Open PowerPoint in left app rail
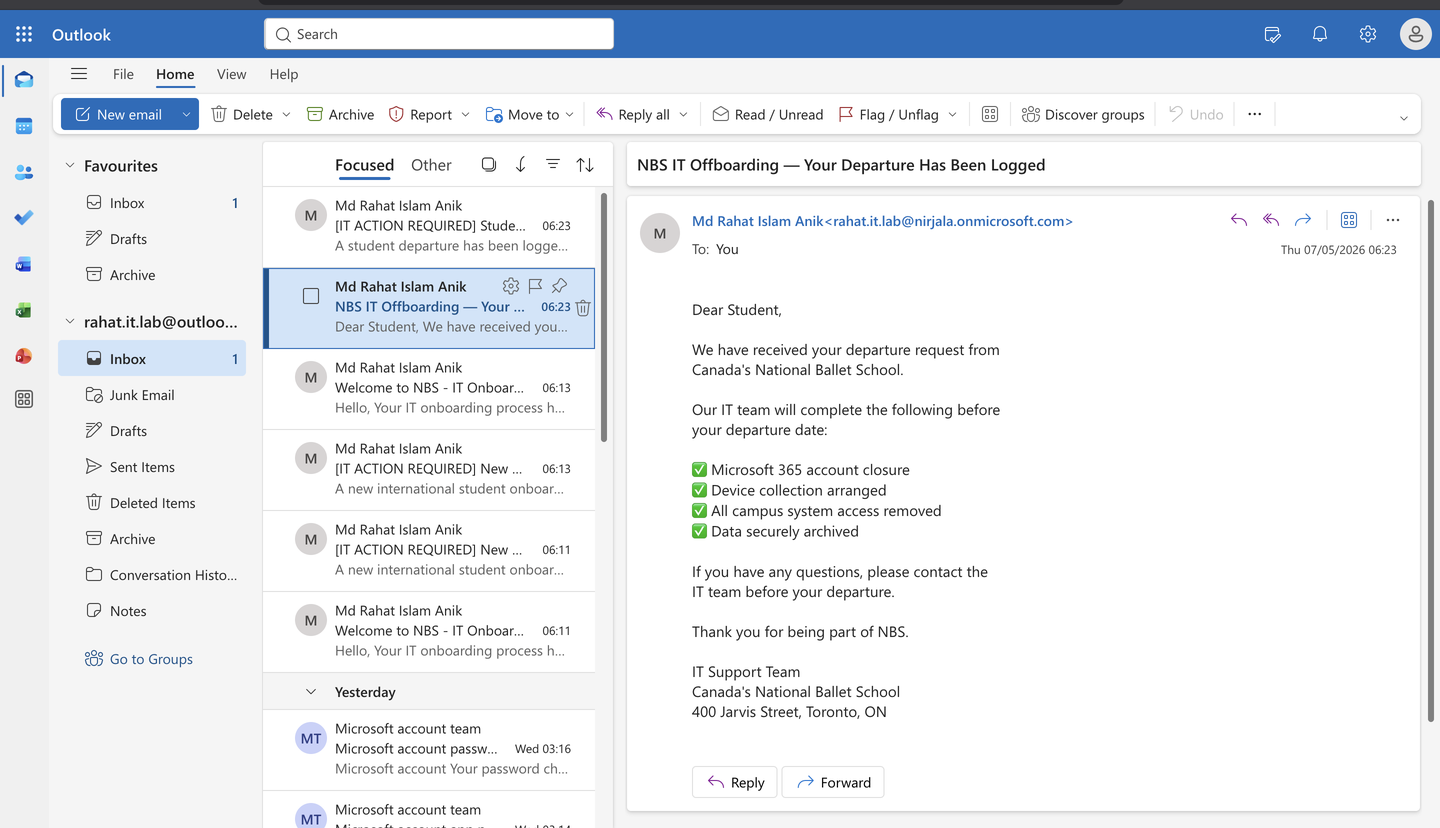The width and height of the screenshot is (1440, 828). 24,356
